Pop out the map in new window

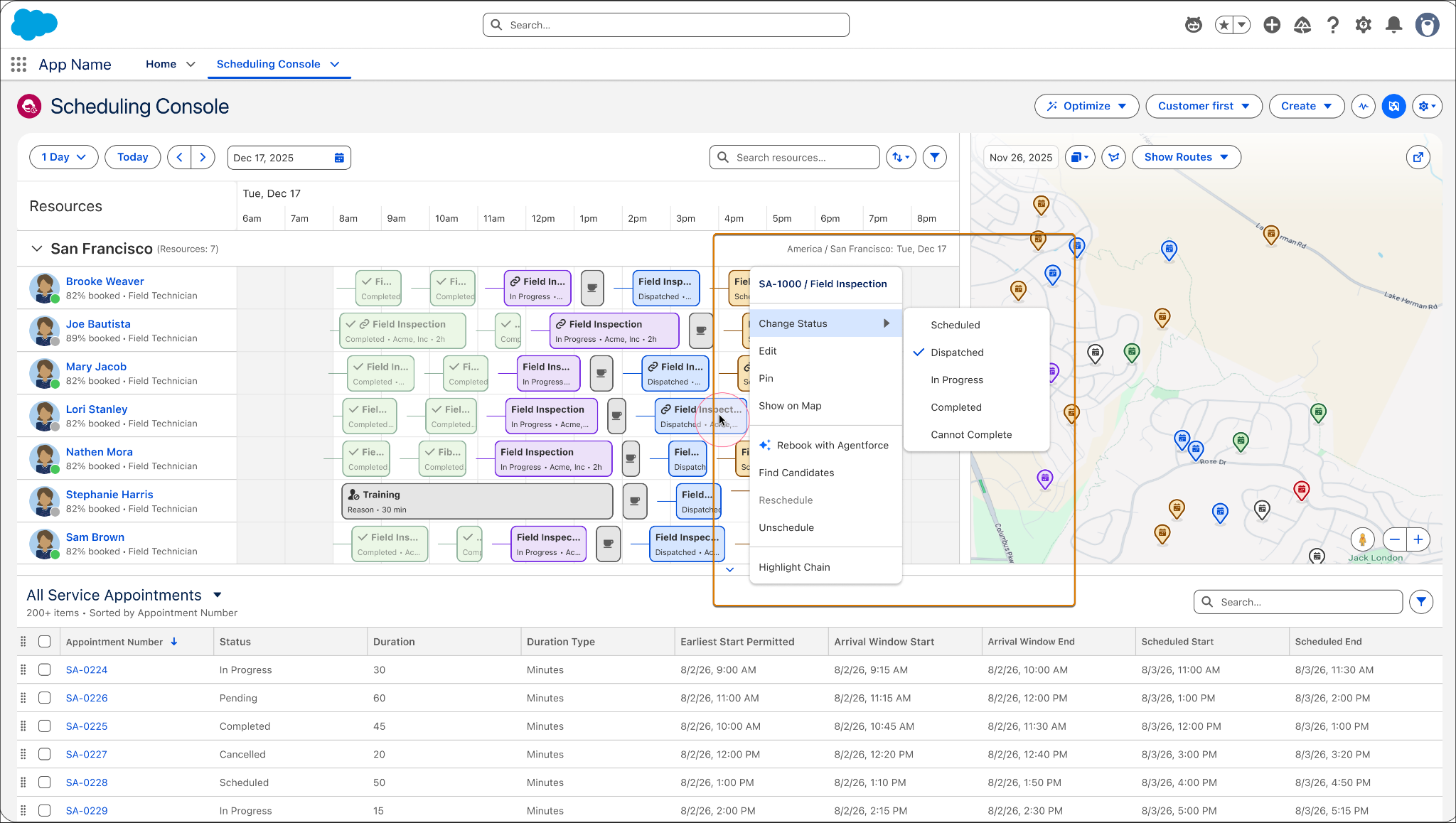pyautogui.click(x=1418, y=158)
